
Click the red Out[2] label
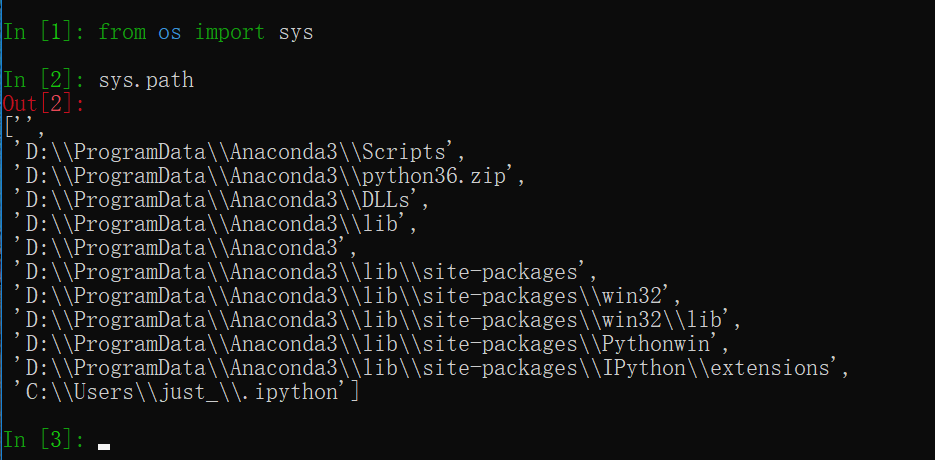(x=44, y=104)
